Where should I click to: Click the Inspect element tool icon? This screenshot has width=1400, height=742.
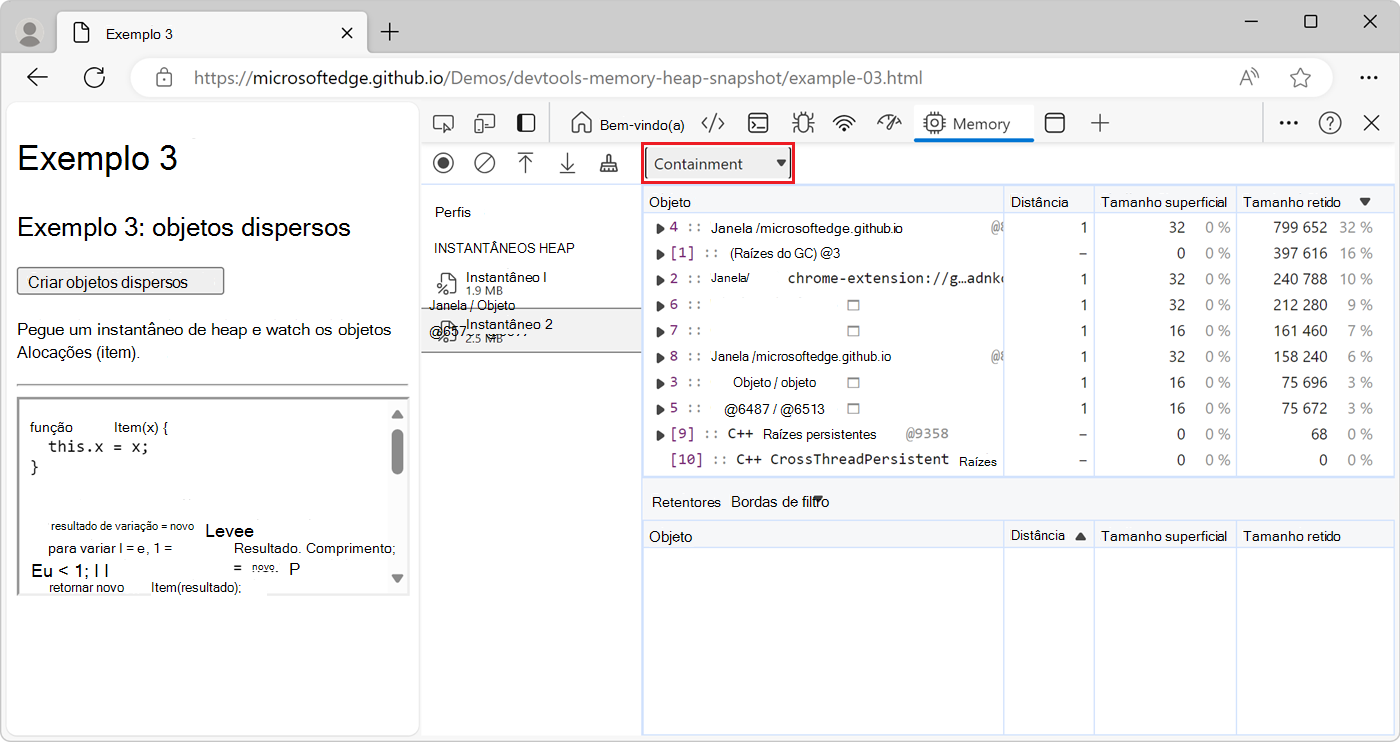tap(443, 123)
